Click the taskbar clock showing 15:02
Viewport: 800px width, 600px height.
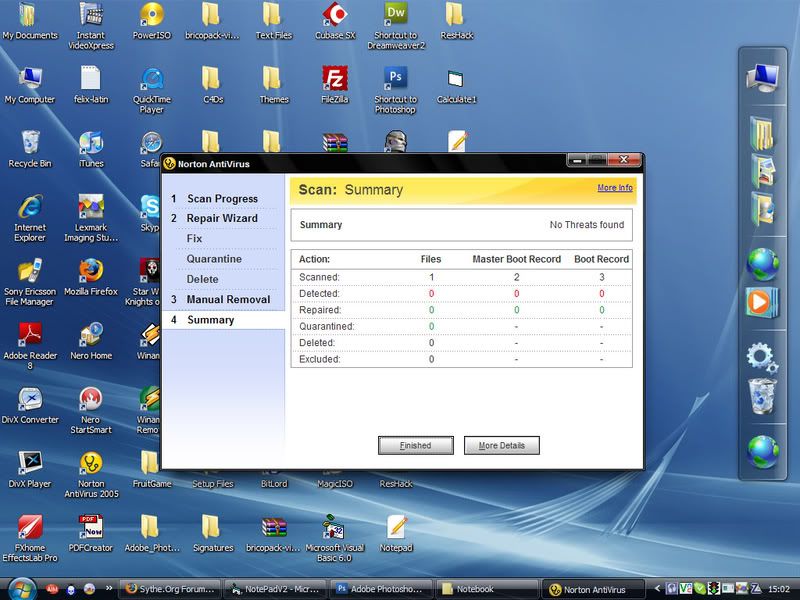pyautogui.click(x=779, y=589)
